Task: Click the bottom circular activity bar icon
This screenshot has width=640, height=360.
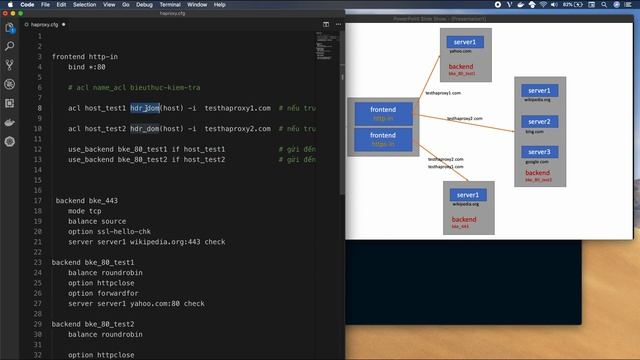Action: (9, 142)
